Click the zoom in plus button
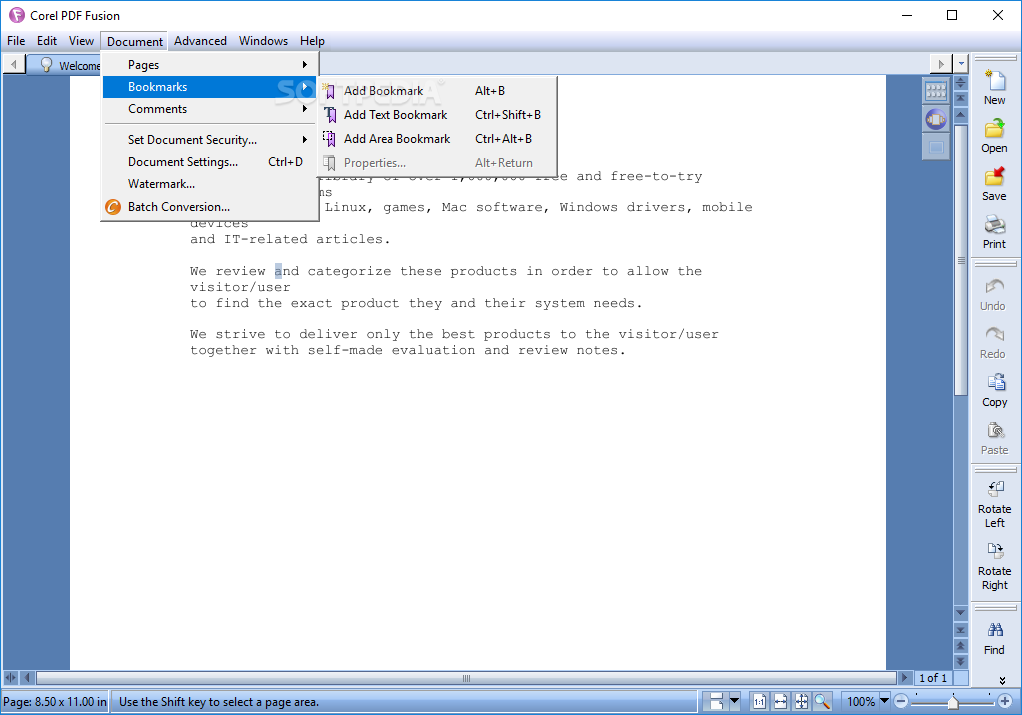This screenshot has width=1022, height=715. click(1004, 701)
